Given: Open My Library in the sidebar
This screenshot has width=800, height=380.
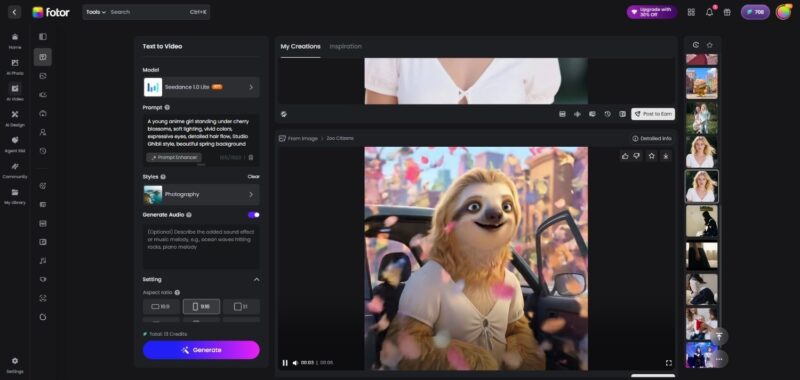Looking at the screenshot, I should click(15, 196).
